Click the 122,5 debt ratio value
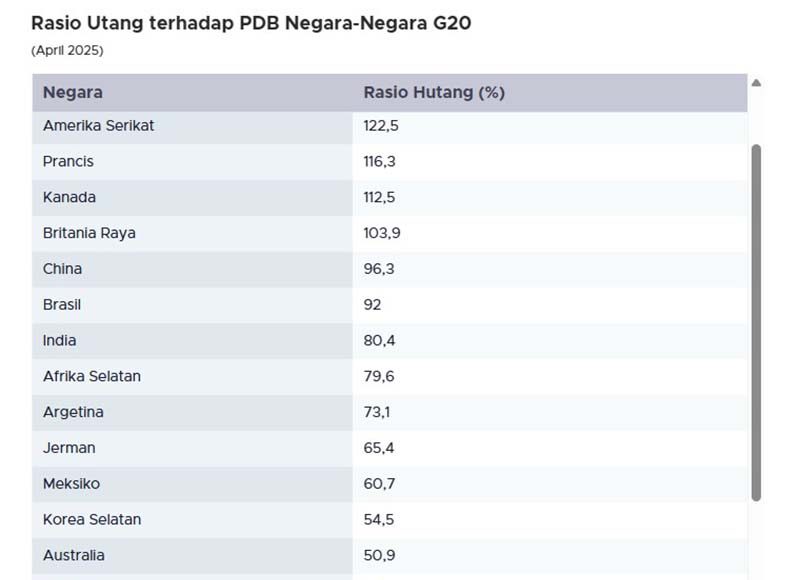This screenshot has height=580, width=800. [381, 126]
